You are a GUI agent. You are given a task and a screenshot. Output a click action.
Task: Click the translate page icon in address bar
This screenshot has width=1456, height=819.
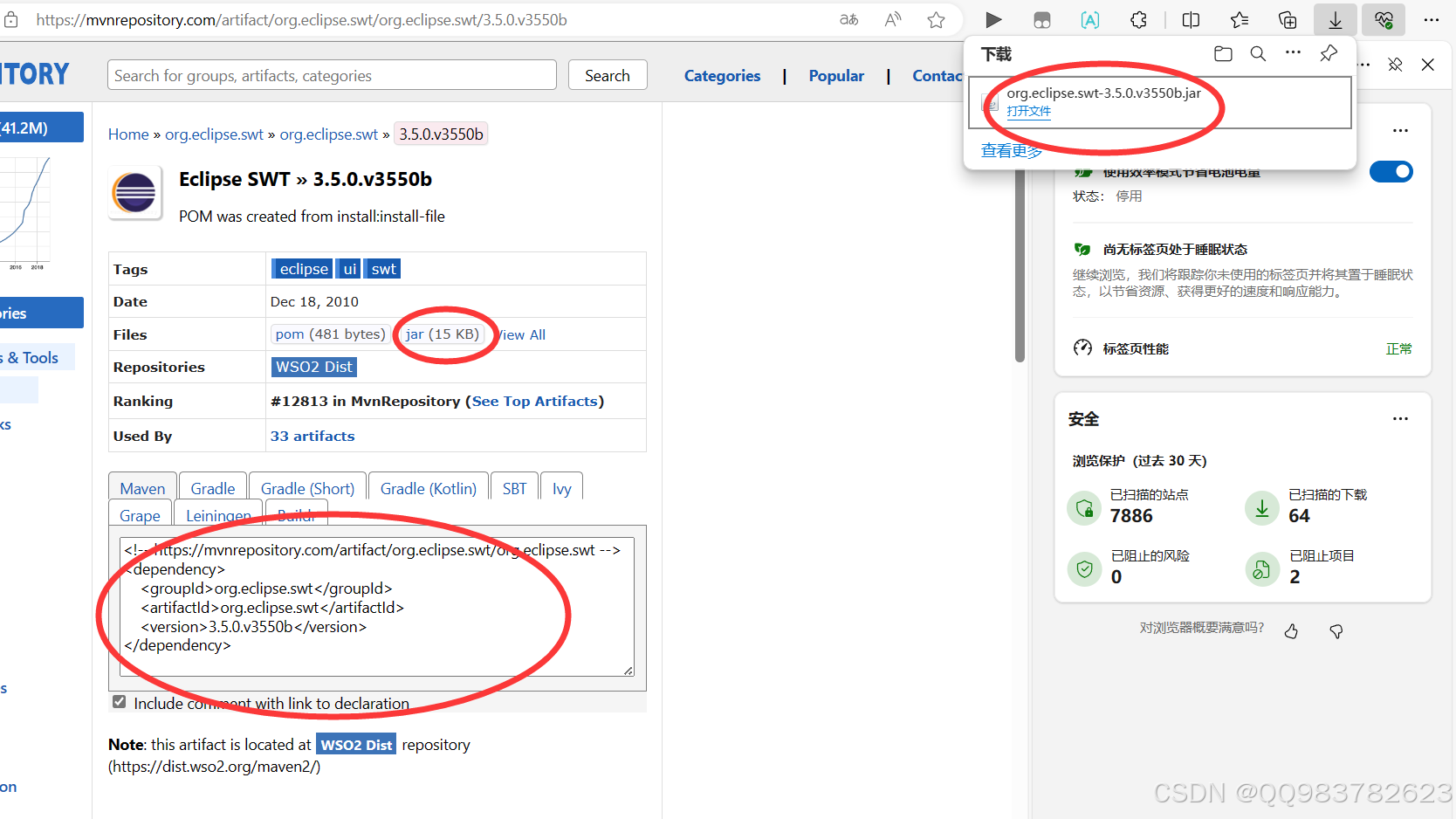(848, 19)
